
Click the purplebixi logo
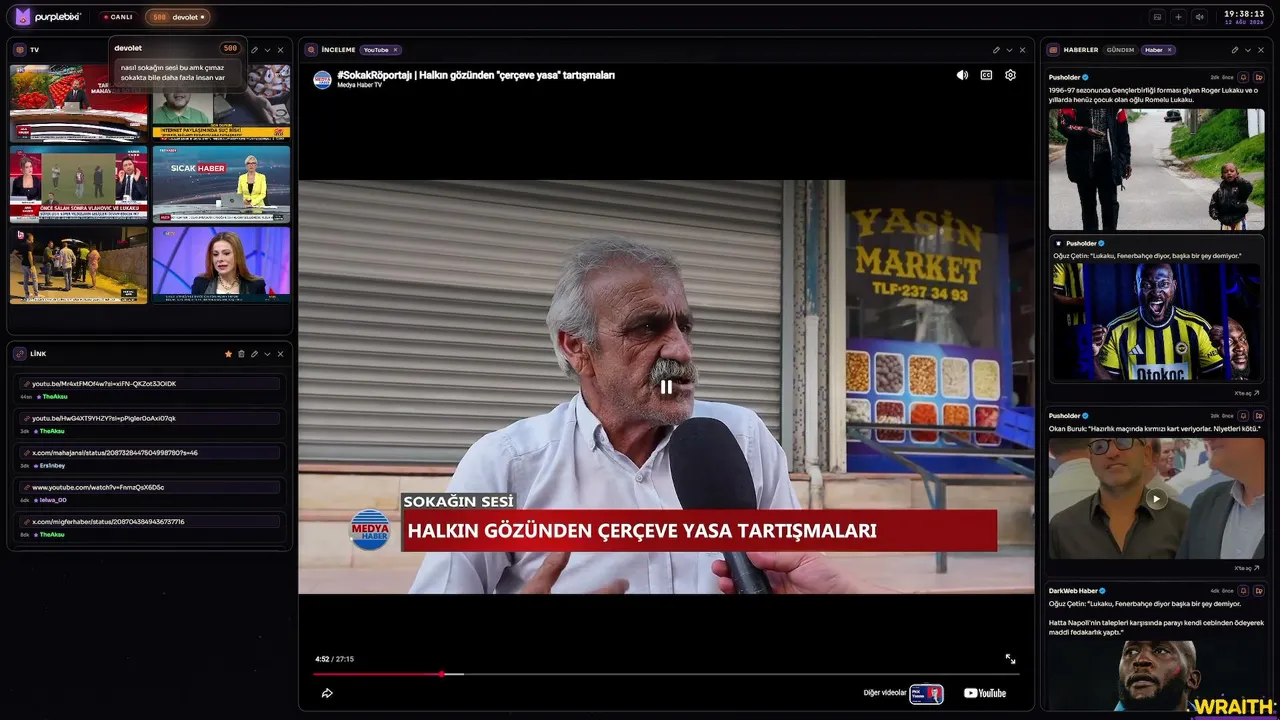50,17
